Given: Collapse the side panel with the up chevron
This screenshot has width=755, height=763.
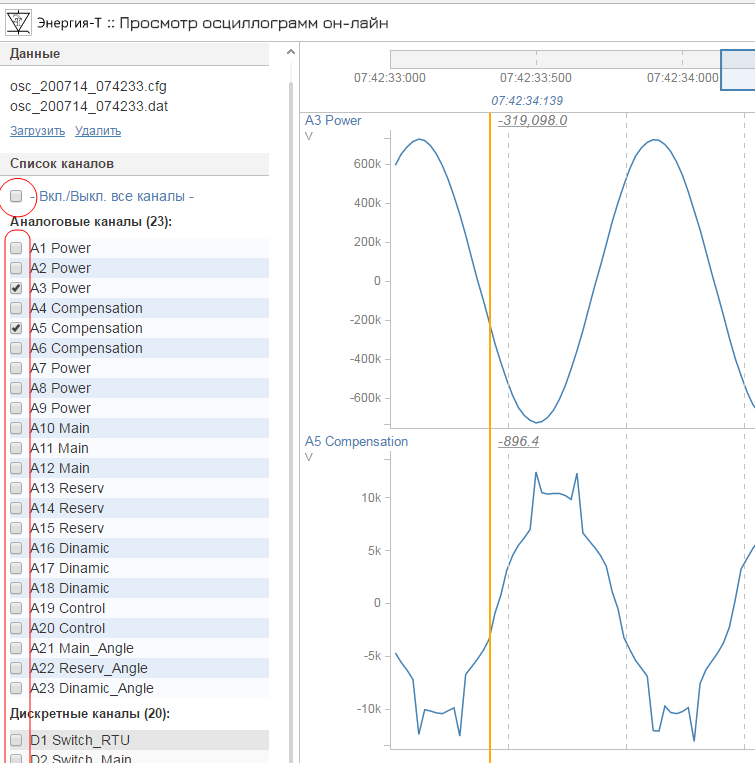Looking at the screenshot, I should click(291, 52).
